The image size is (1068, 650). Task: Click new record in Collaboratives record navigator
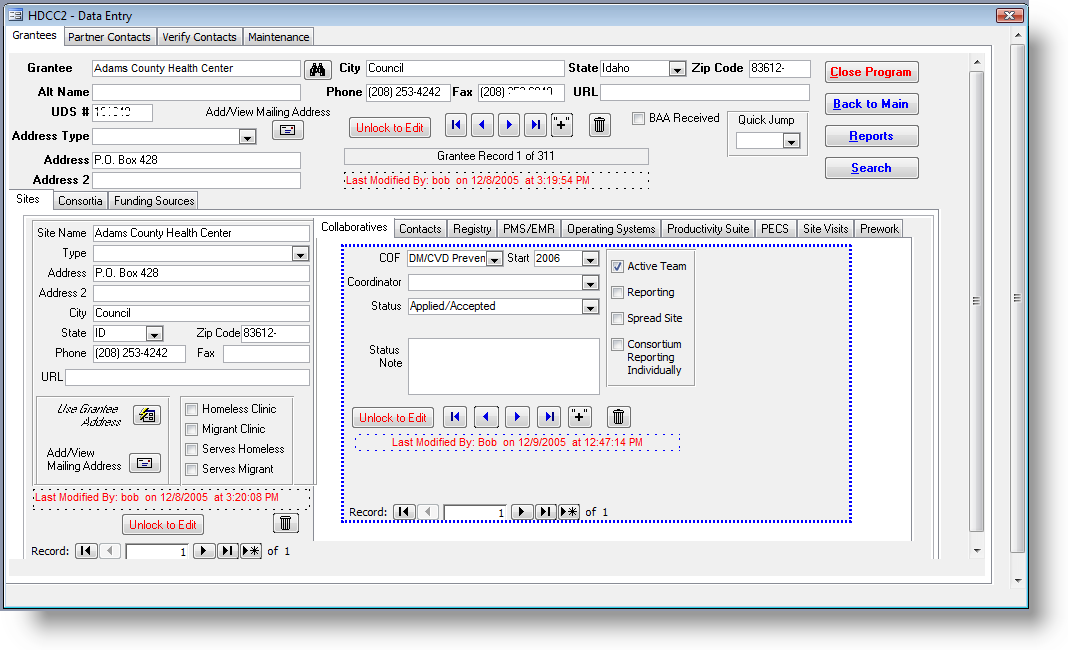569,512
